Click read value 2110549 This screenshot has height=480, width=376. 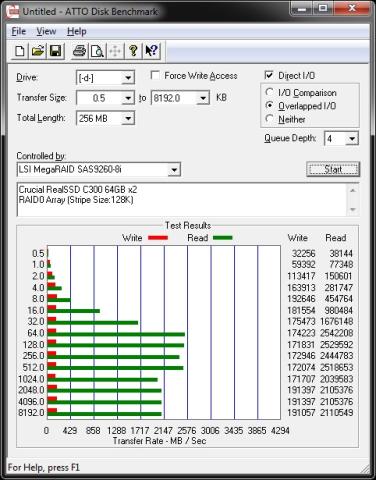(337, 413)
